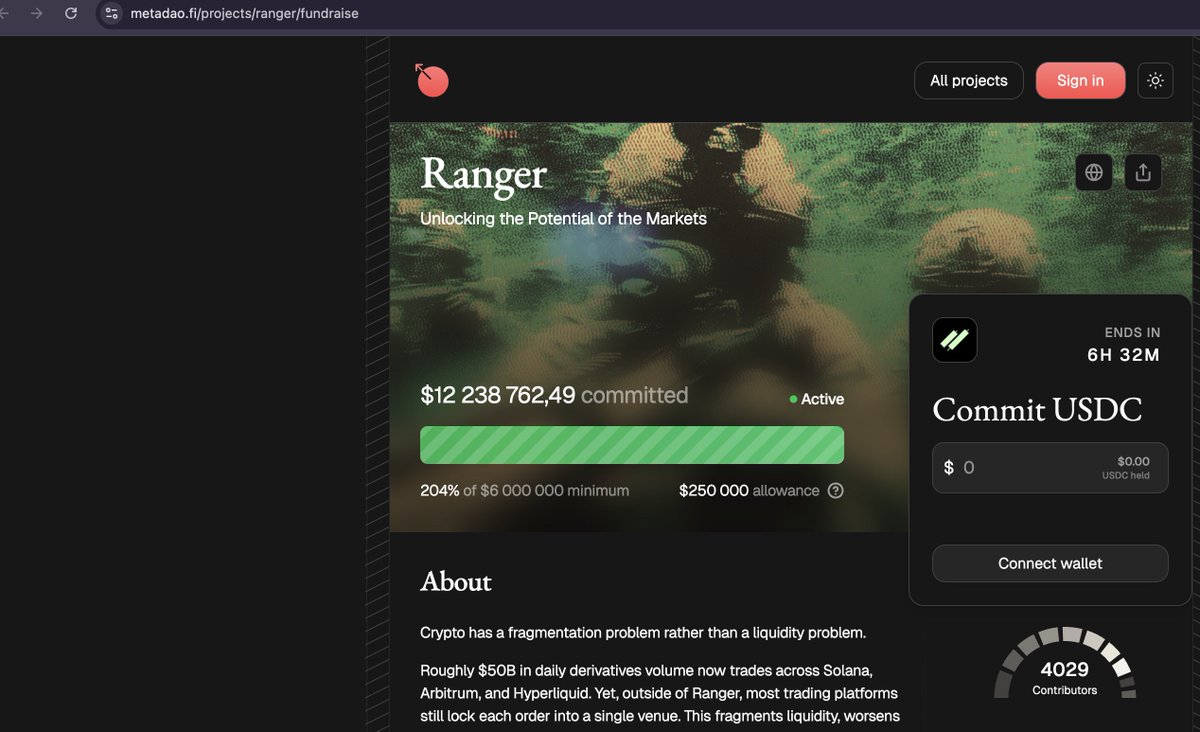Toggle the light/dark theme sun icon

(x=1156, y=81)
